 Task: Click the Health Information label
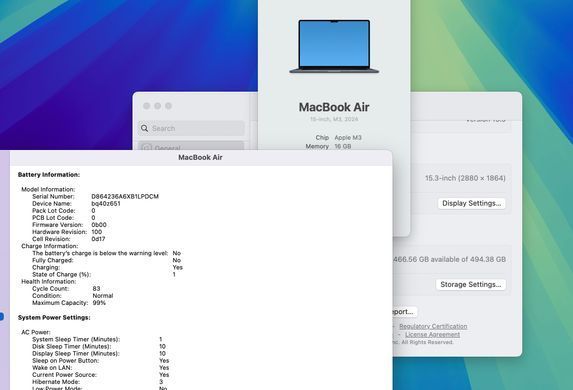click(49, 281)
